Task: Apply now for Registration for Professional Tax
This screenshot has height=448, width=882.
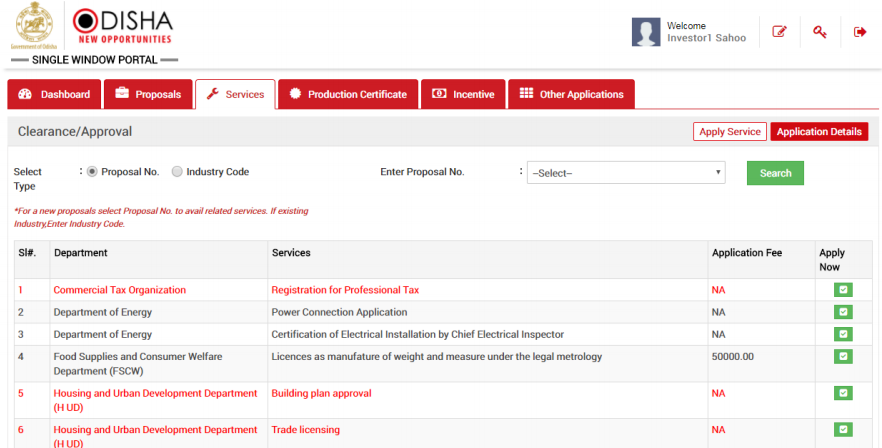Action: [x=843, y=290]
